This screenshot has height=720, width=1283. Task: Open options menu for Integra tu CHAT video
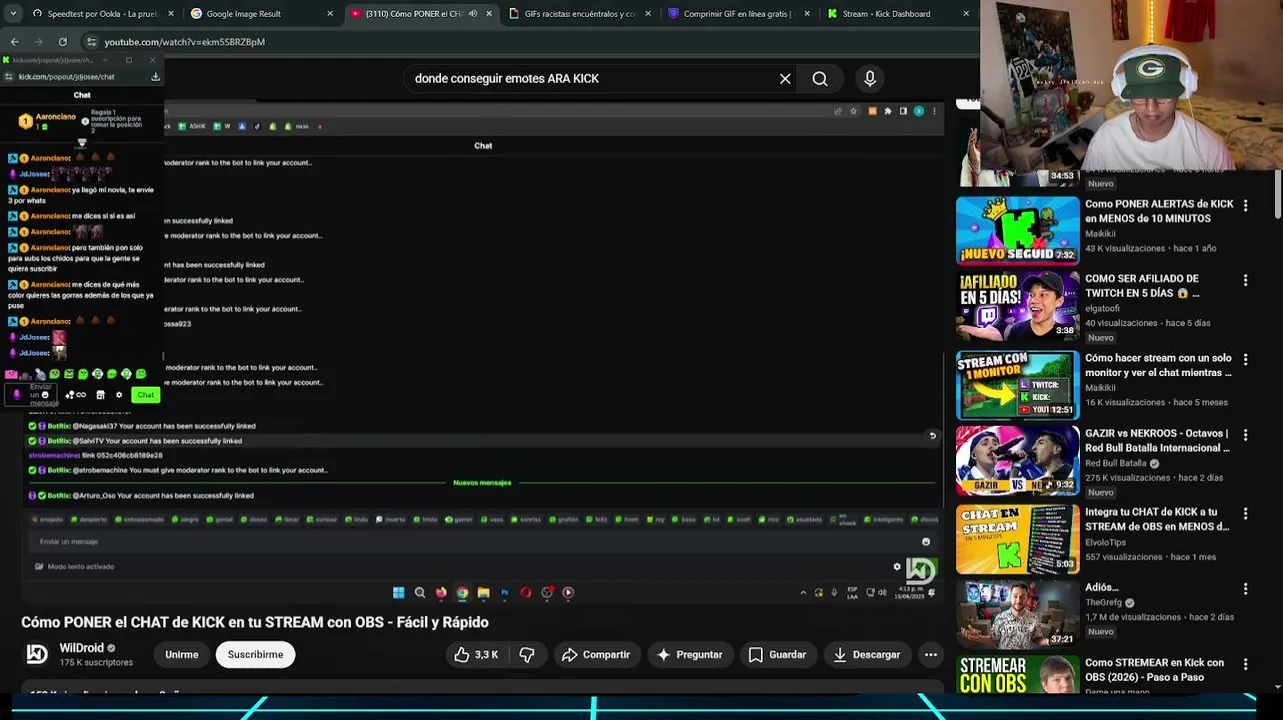(1245, 513)
